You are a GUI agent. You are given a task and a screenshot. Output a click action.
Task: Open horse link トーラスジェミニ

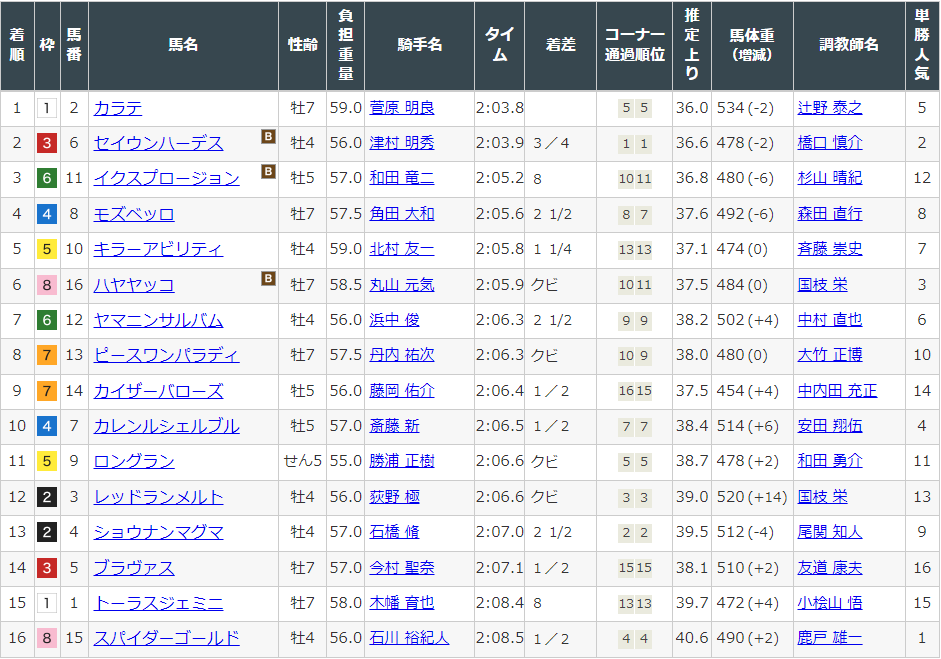click(x=158, y=603)
